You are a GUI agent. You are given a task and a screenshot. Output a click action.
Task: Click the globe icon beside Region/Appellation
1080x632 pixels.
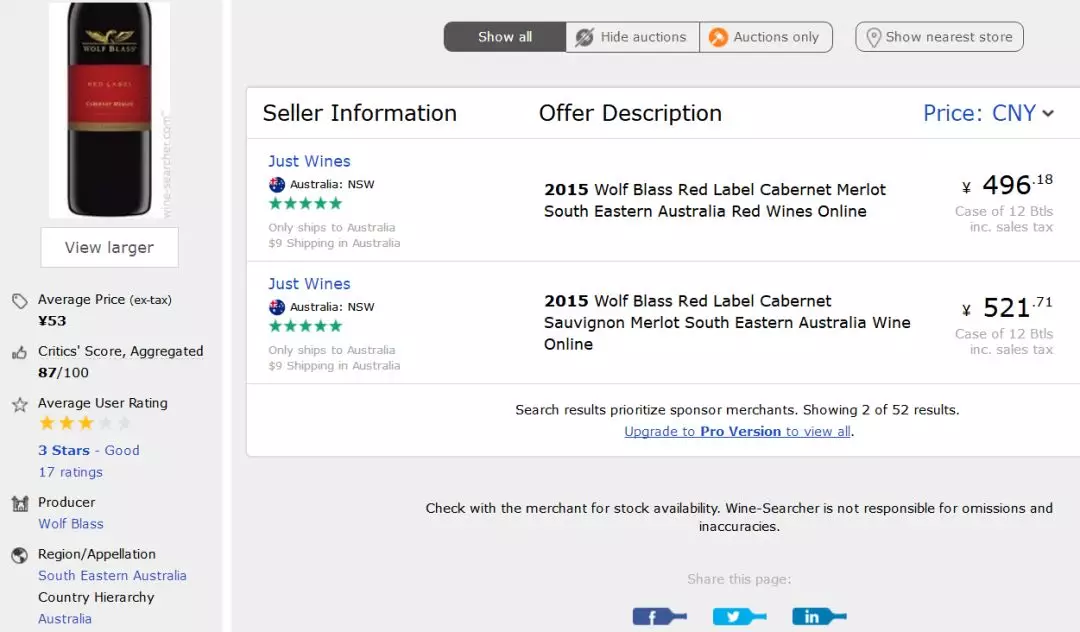pyautogui.click(x=19, y=555)
